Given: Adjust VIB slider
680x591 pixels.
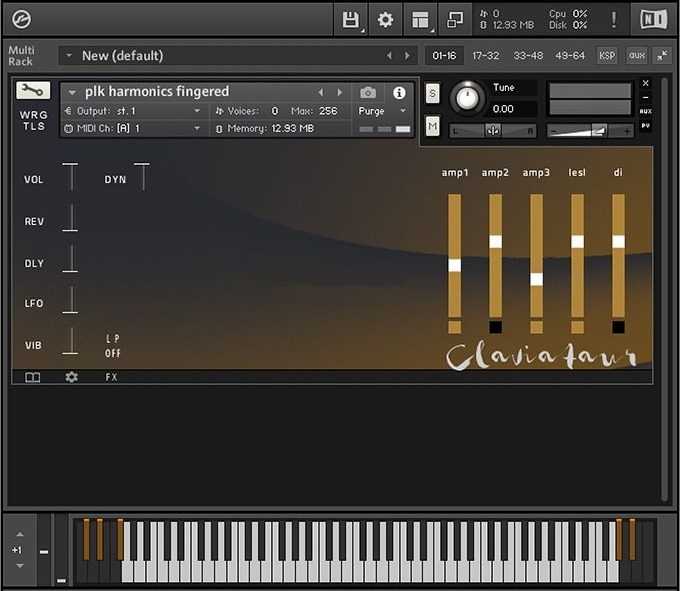Looking at the screenshot, I should (70, 341).
